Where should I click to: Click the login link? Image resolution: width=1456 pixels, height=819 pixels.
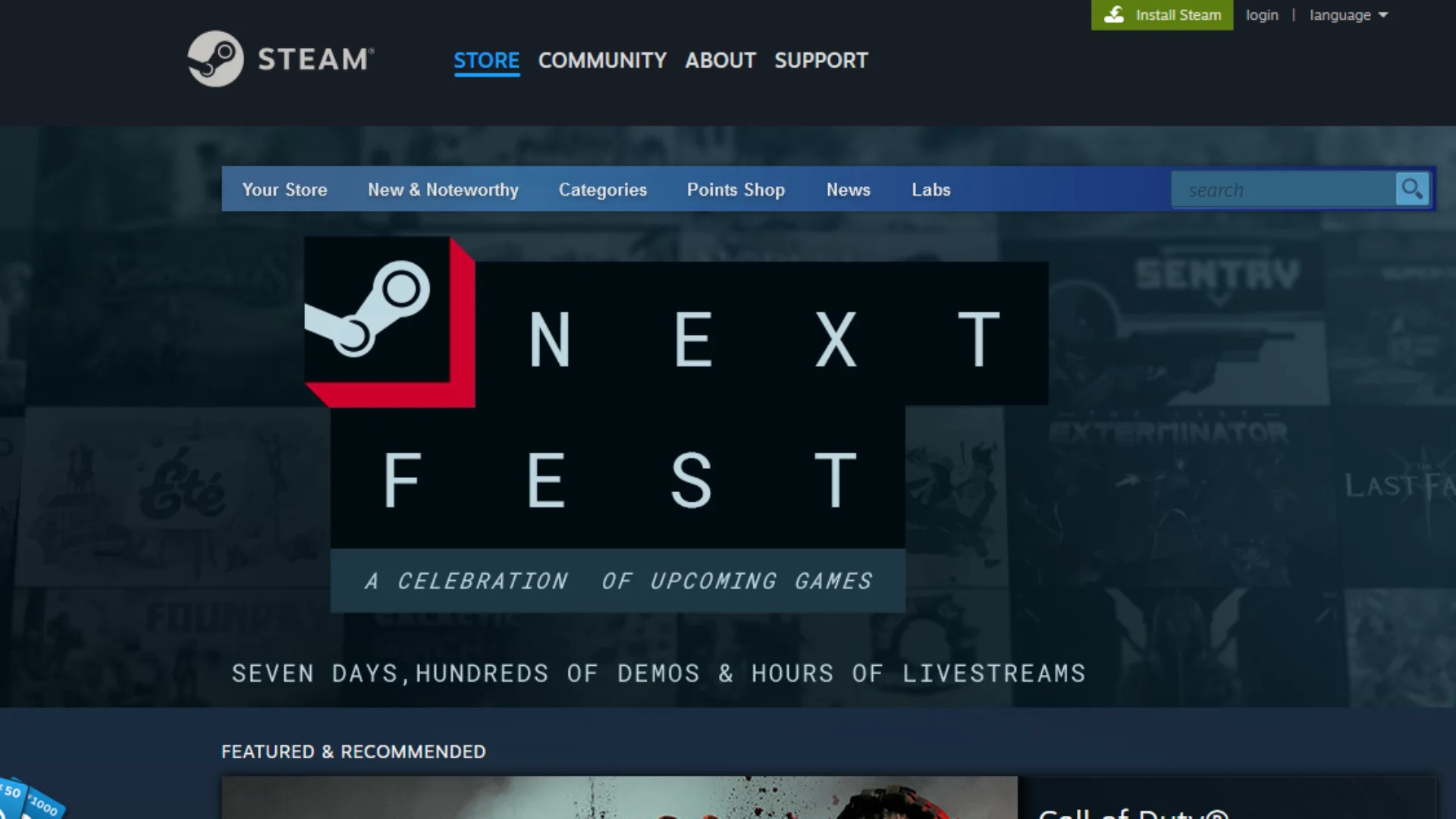coord(1262,15)
